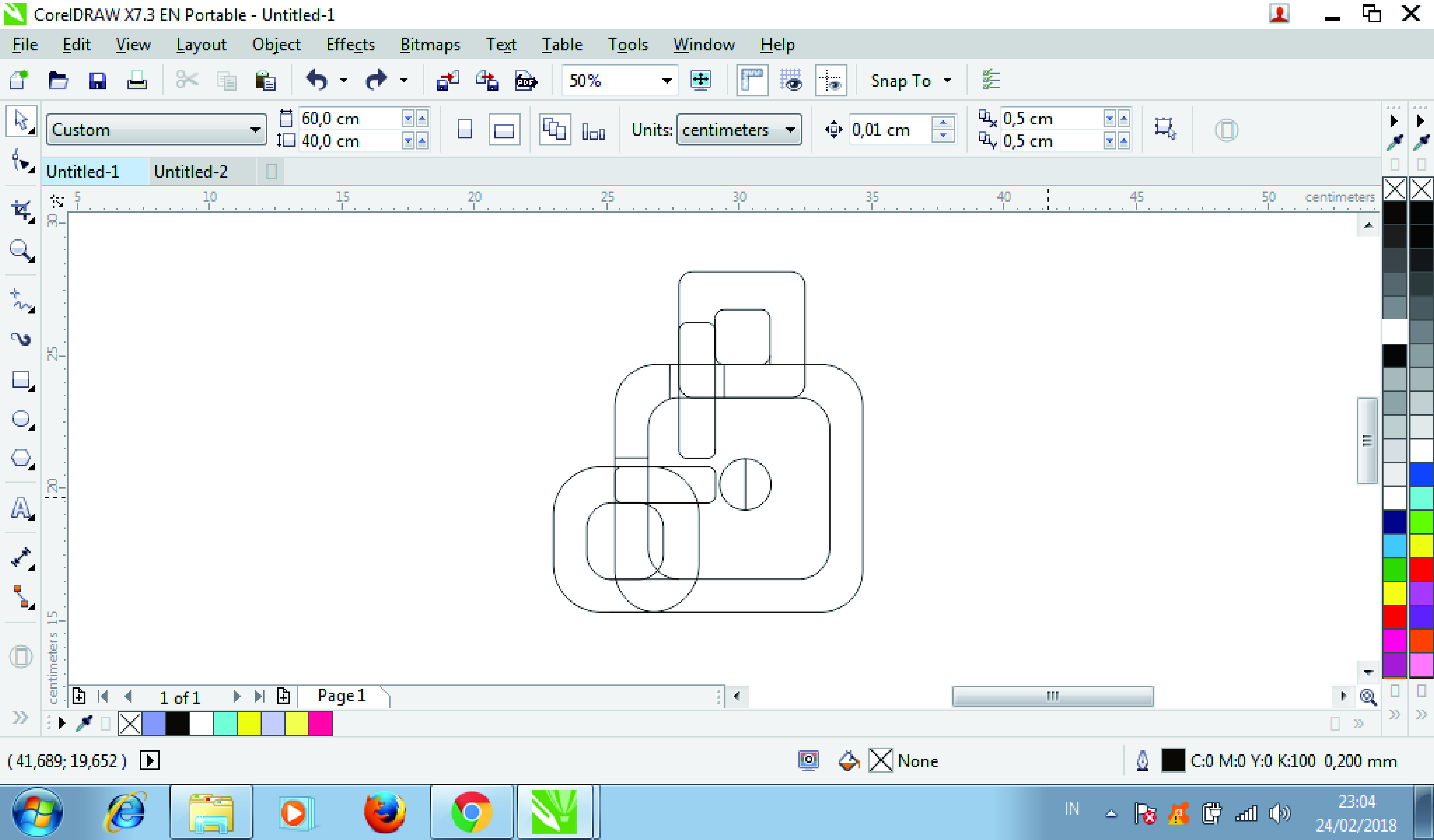Viewport: 1434px width, 840px height.
Task: Select the Text tool
Action: click(21, 508)
